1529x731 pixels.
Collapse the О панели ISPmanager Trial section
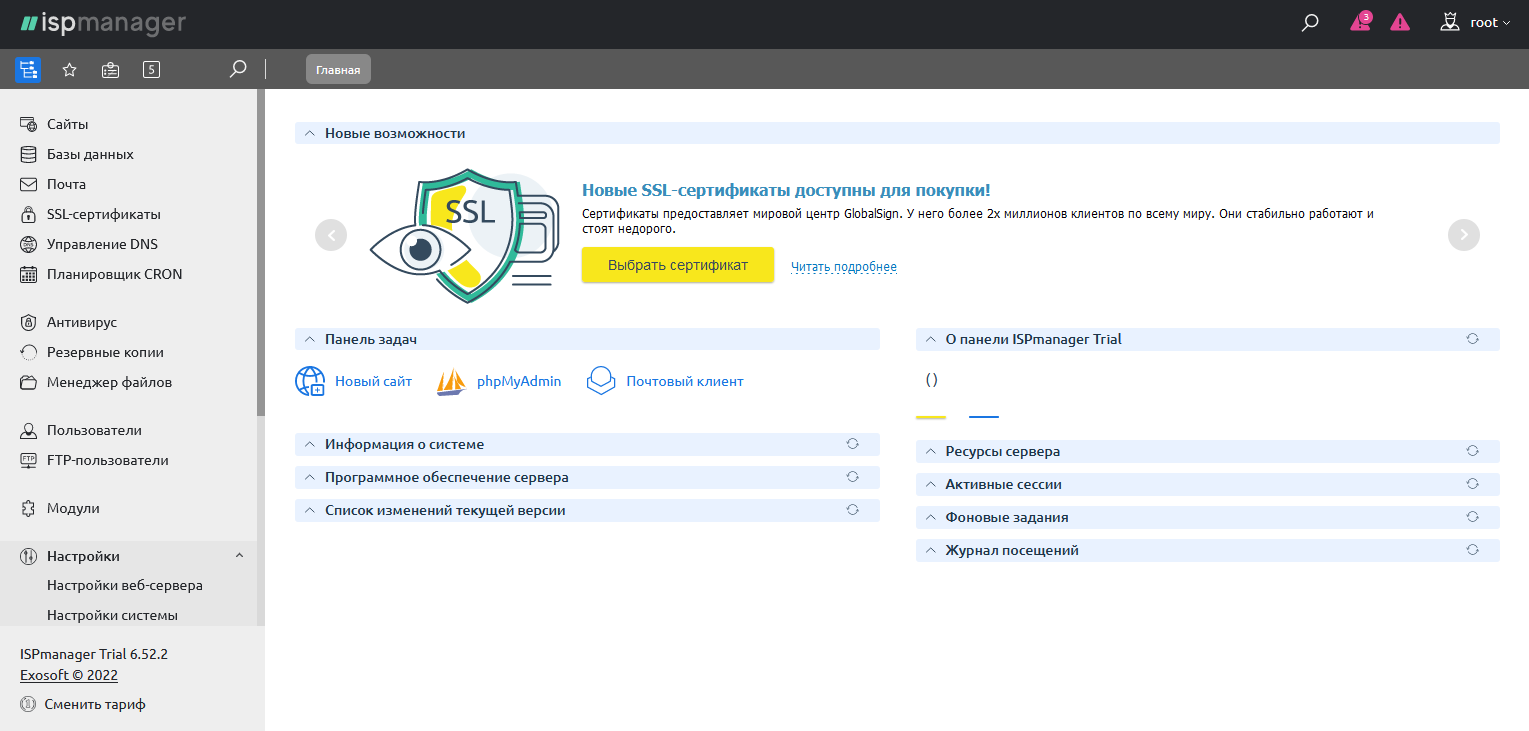pyautogui.click(x=931, y=339)
